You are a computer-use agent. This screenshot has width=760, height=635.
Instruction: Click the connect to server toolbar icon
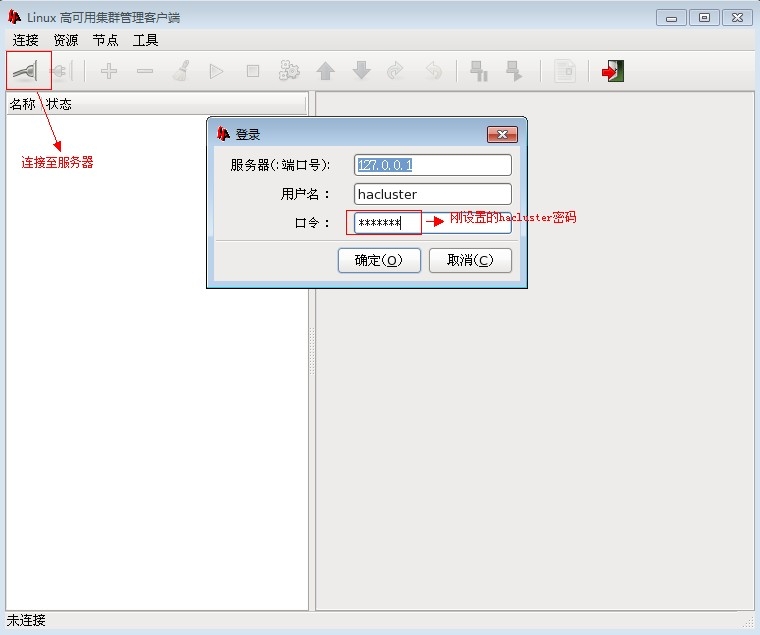(27, 72)
